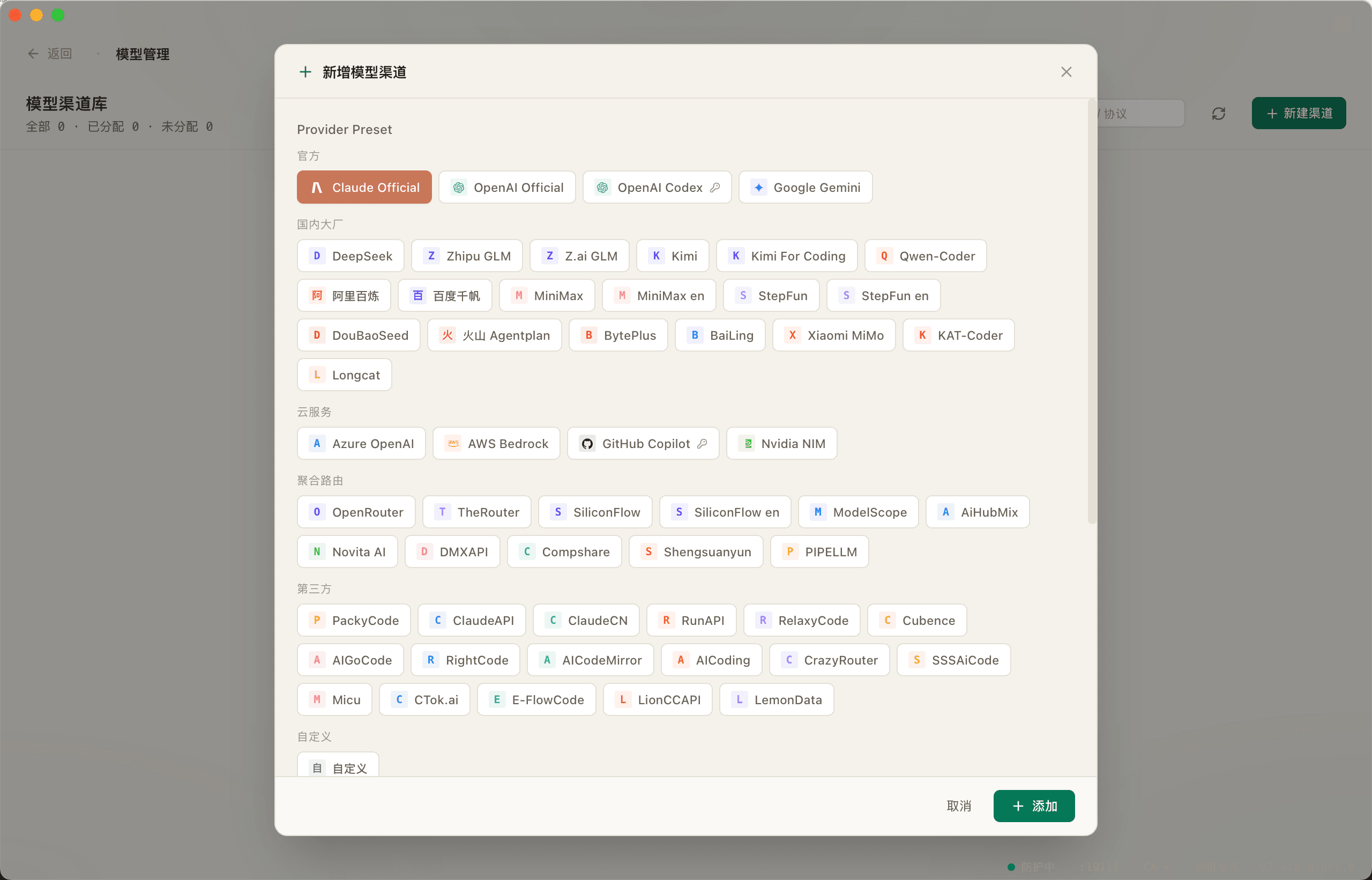
Task: Pick the 火山 Agentplan preset
Action: 494,335
